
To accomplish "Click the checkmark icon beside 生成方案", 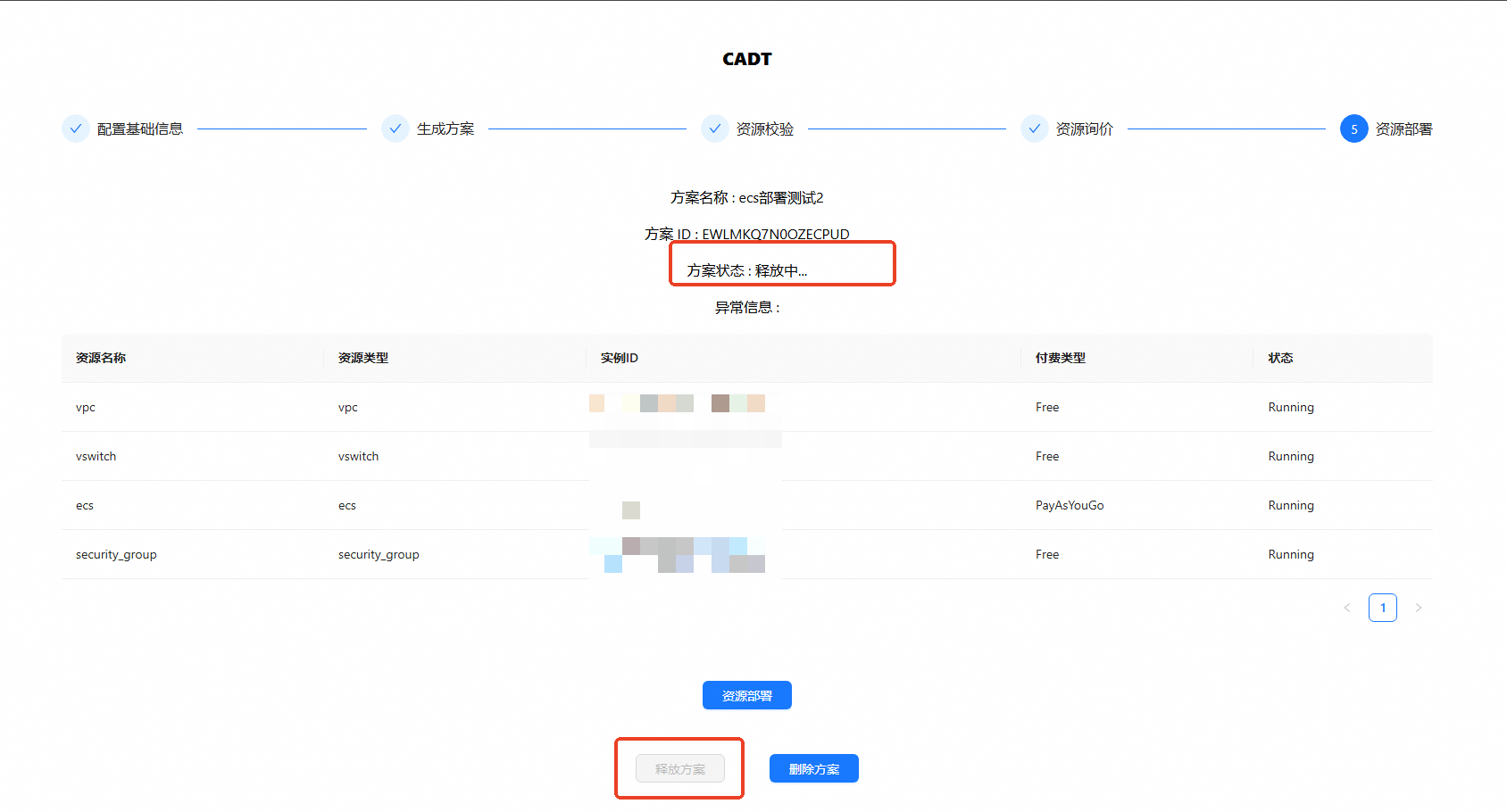I will coord(395,128).
